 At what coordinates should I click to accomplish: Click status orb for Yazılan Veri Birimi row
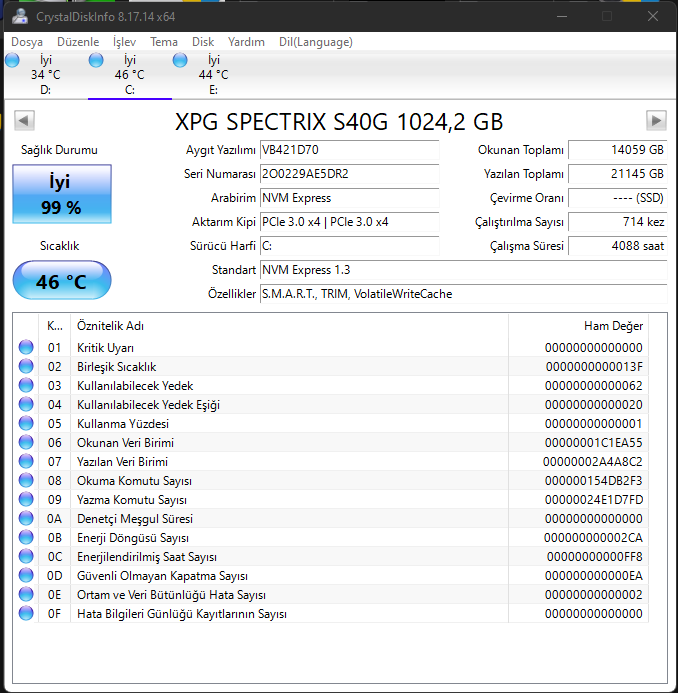coord(26,461)
